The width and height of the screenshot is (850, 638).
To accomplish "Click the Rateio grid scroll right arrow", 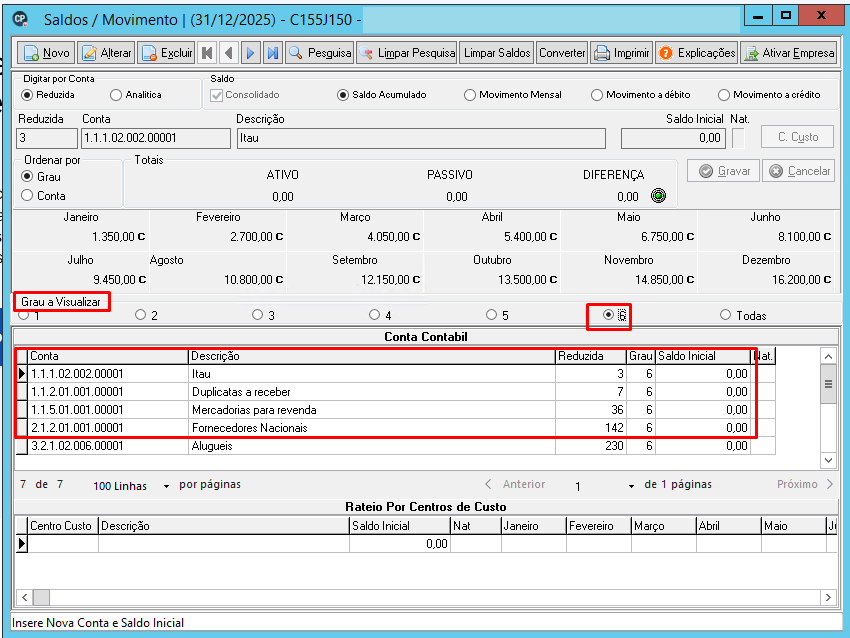I will click(828, 597).
